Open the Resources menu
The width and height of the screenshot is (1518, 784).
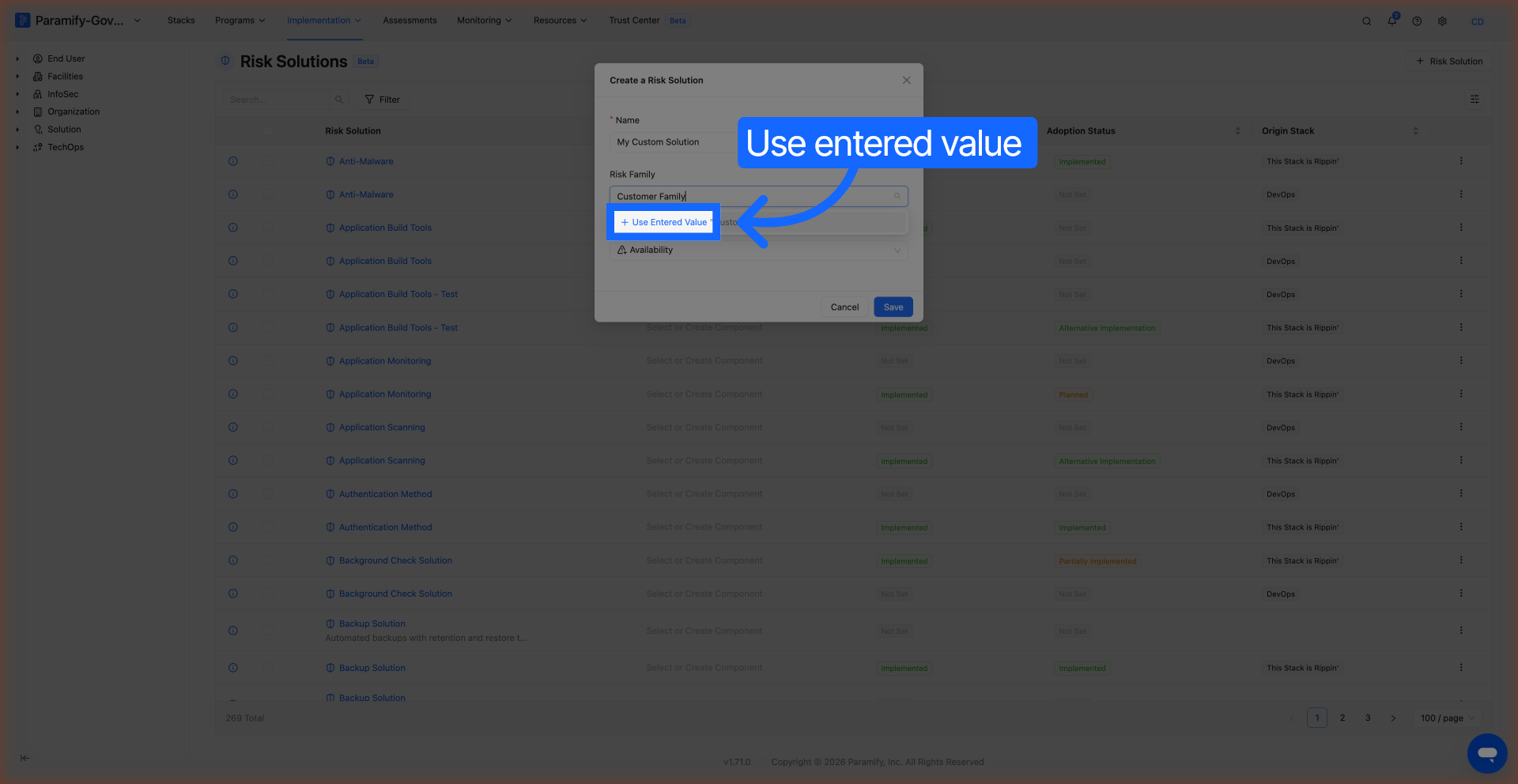(560, 21)
